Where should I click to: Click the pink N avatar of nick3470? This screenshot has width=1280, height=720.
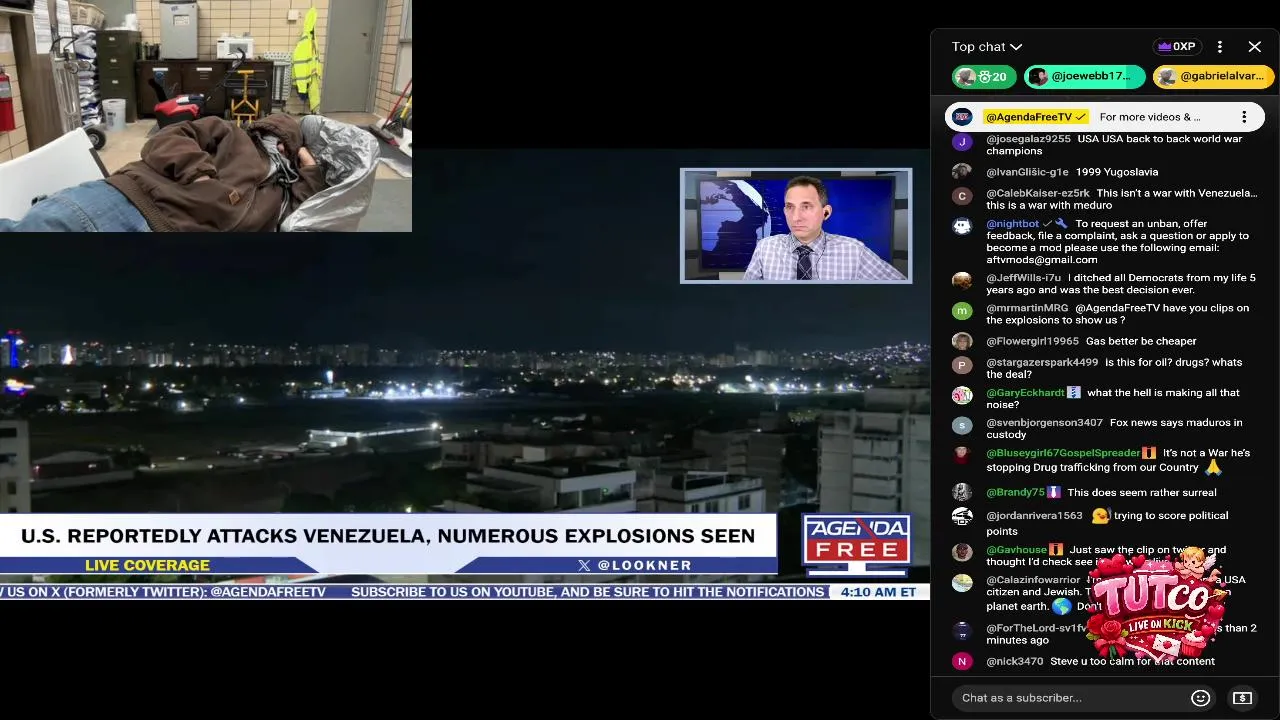pos(962,661)
